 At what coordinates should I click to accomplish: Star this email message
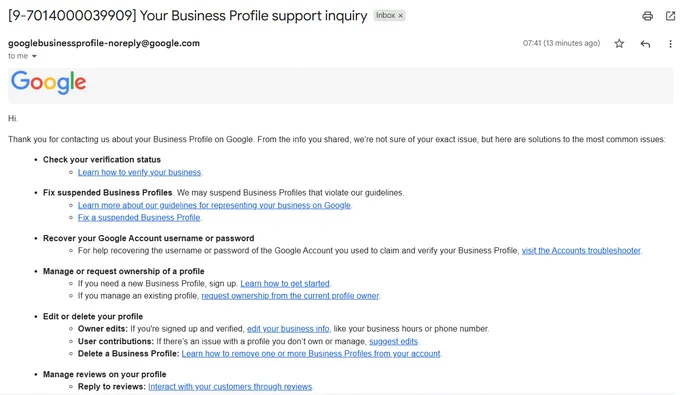tap(619, 43)
